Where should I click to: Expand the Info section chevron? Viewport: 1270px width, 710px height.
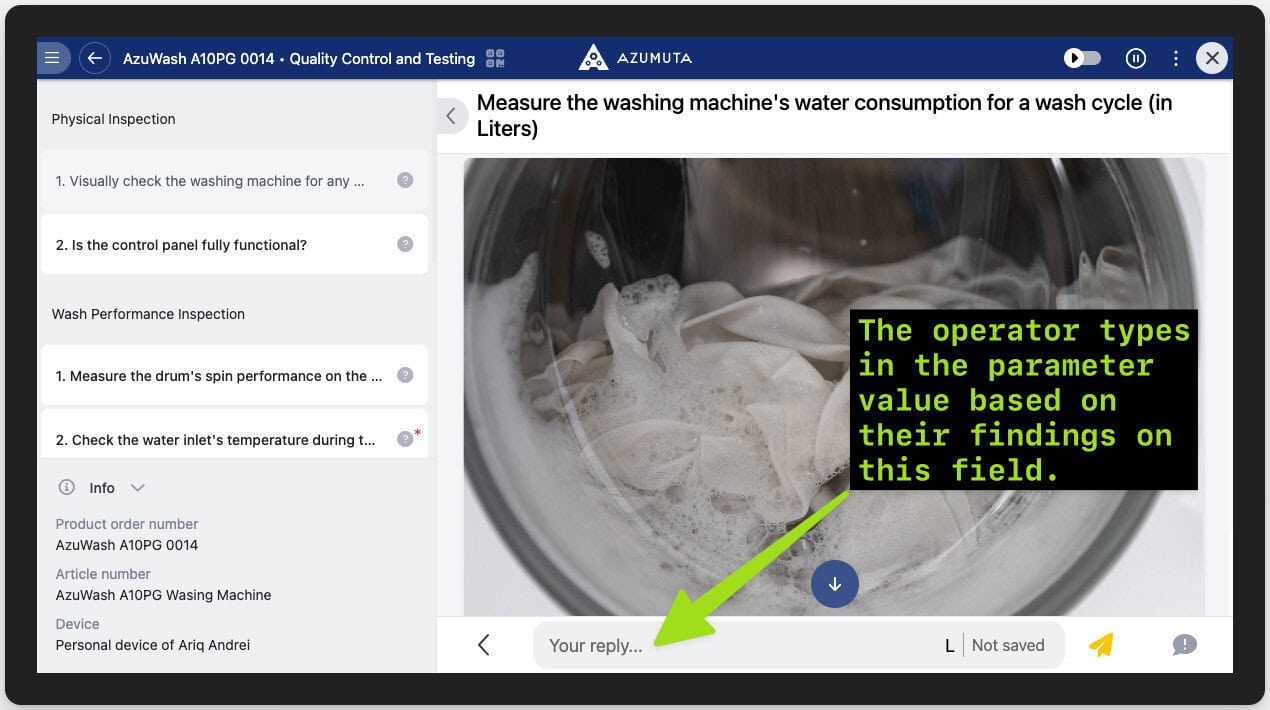138,488
